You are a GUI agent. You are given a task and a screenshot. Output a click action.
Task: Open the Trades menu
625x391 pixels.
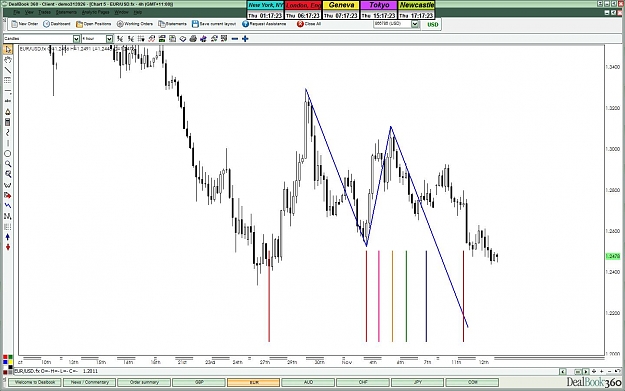(x=44, y=12)
